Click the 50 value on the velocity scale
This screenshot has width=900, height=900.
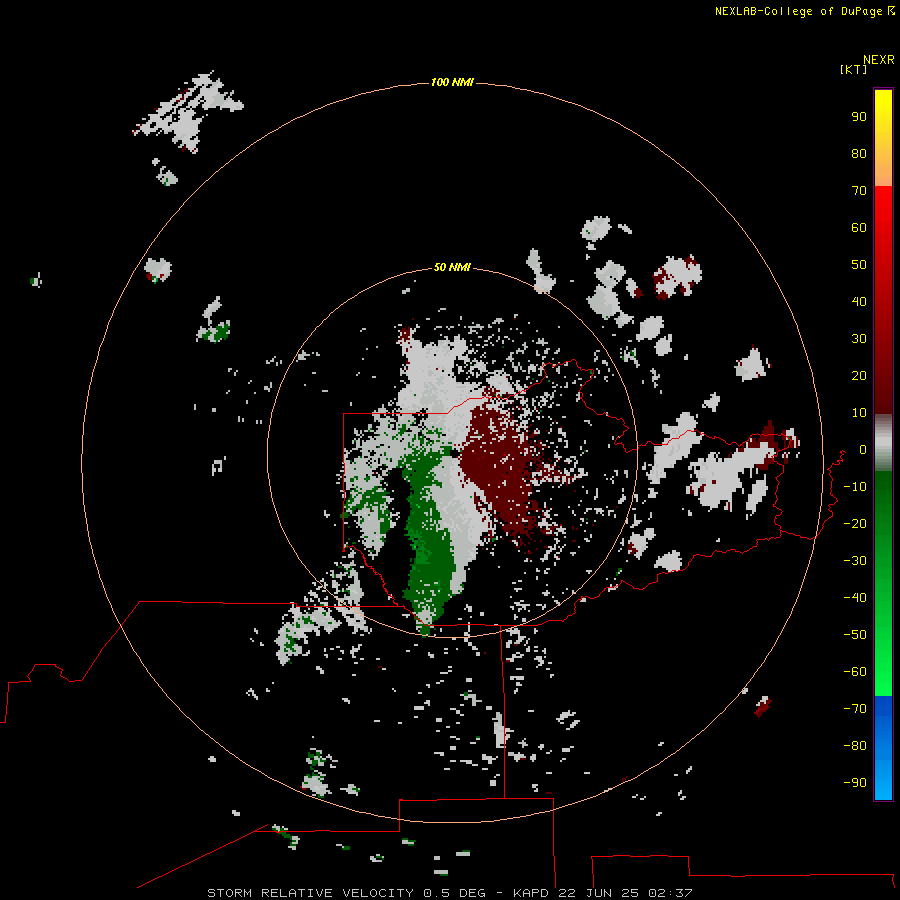[x=859, y=265]
